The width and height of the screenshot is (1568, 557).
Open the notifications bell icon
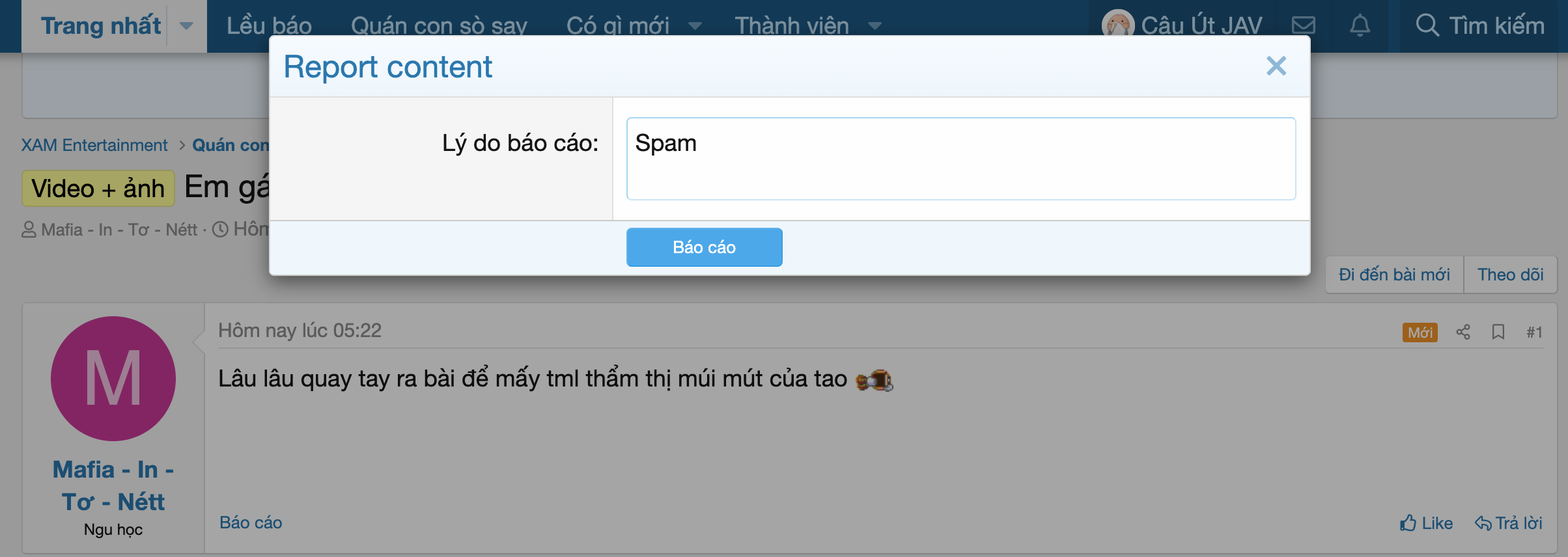[x=1360, y=25]
